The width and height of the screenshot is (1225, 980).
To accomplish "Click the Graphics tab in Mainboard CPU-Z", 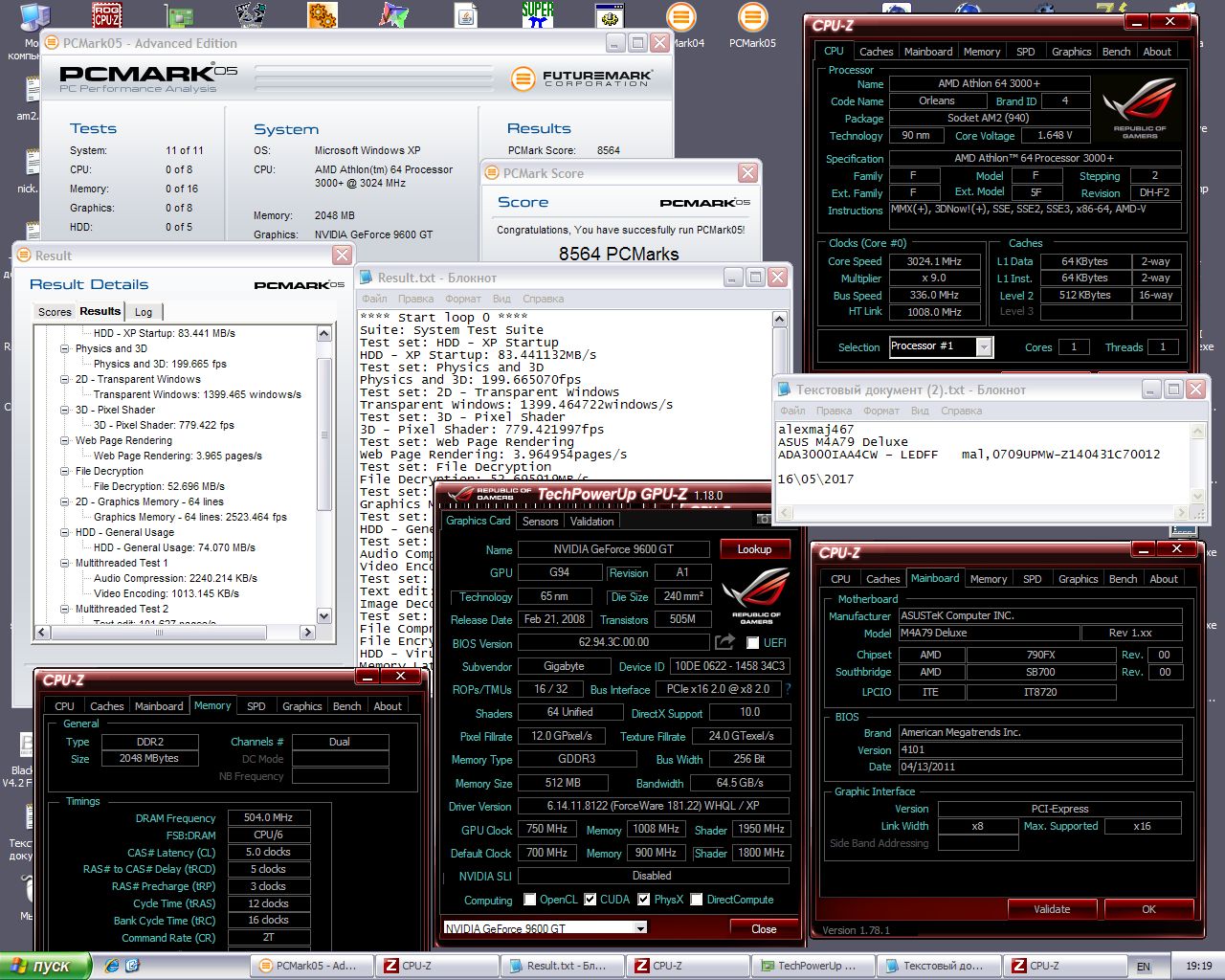I will (x=1078, y=579).
